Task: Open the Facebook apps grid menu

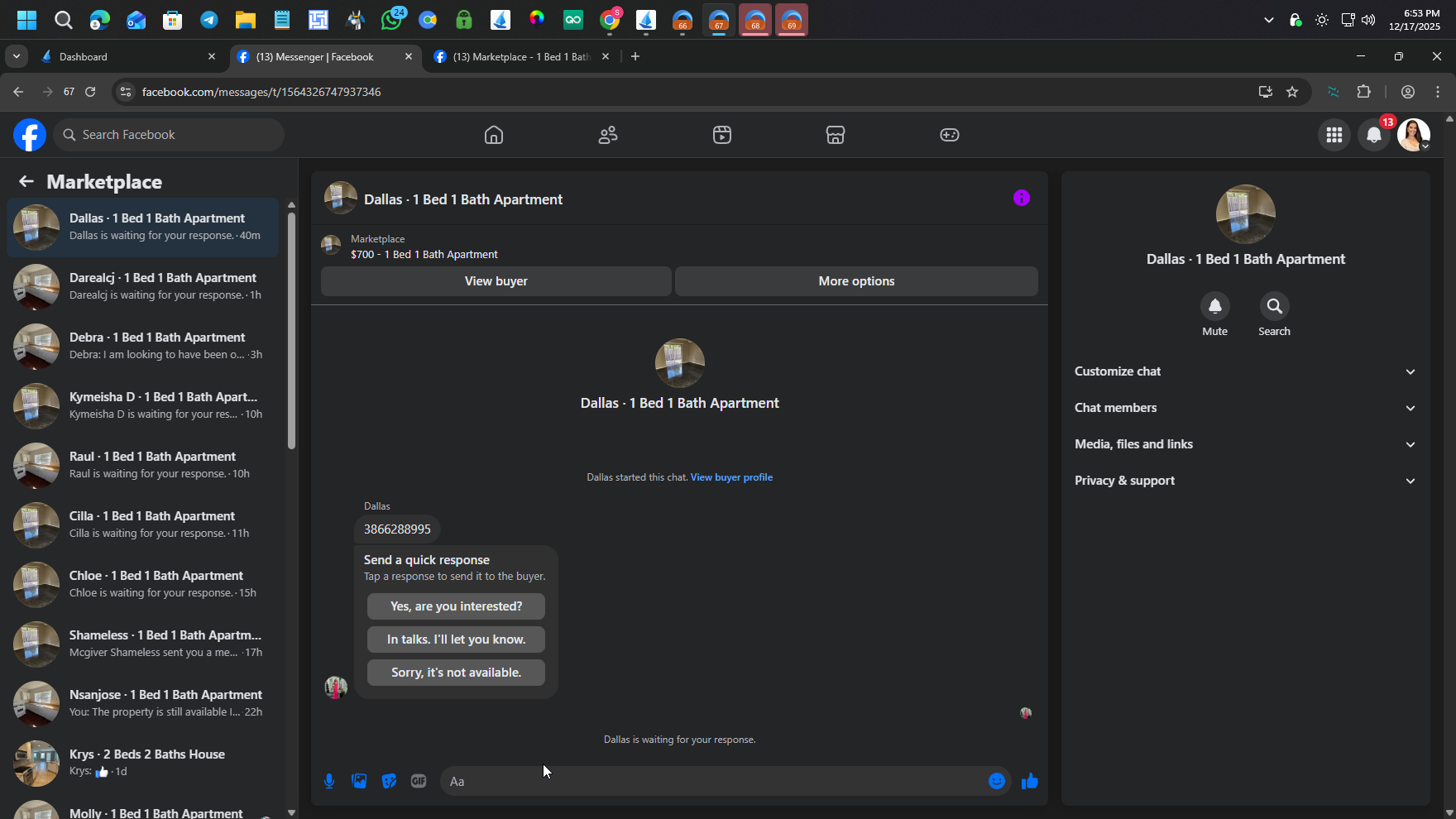Action: point(1334,135)
